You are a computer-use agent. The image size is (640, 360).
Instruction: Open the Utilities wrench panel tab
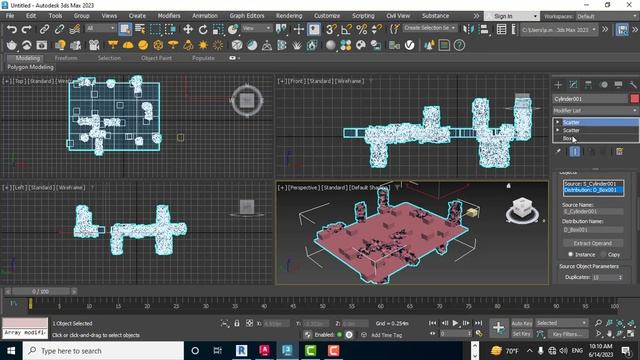coord(633,85)
